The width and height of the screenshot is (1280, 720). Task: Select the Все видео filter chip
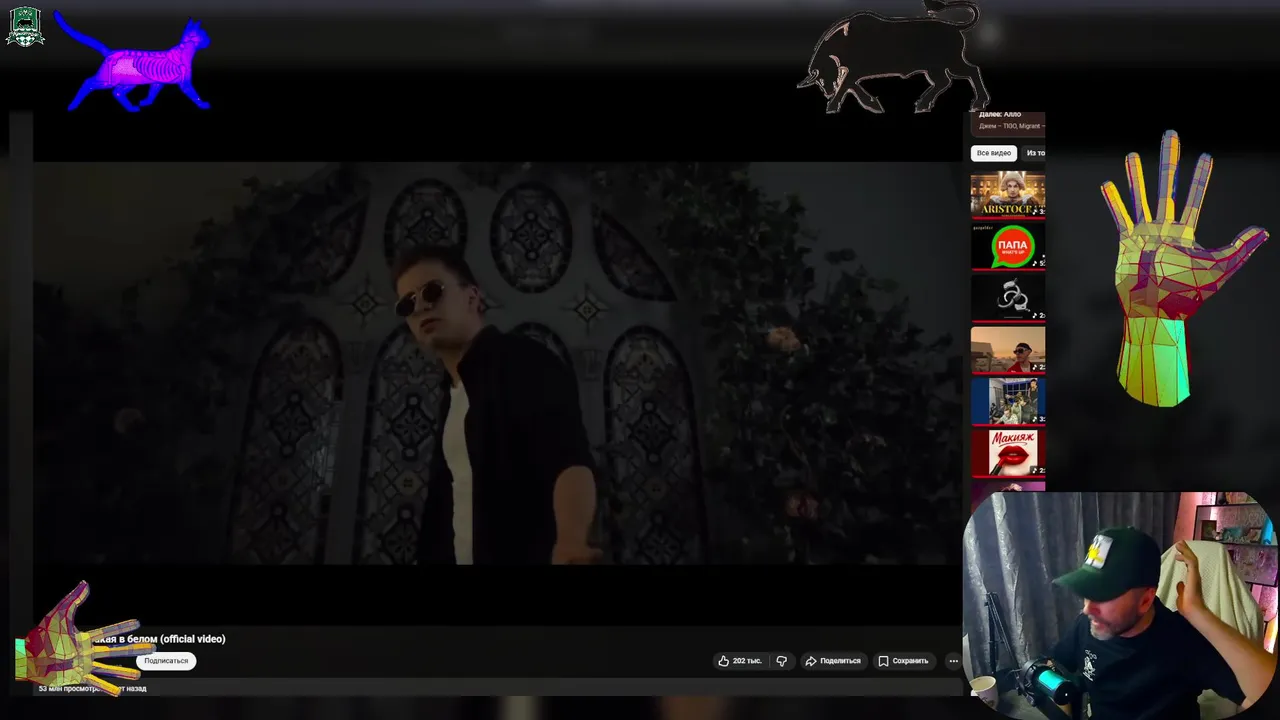pyautogui.click(x=994, y=153)
